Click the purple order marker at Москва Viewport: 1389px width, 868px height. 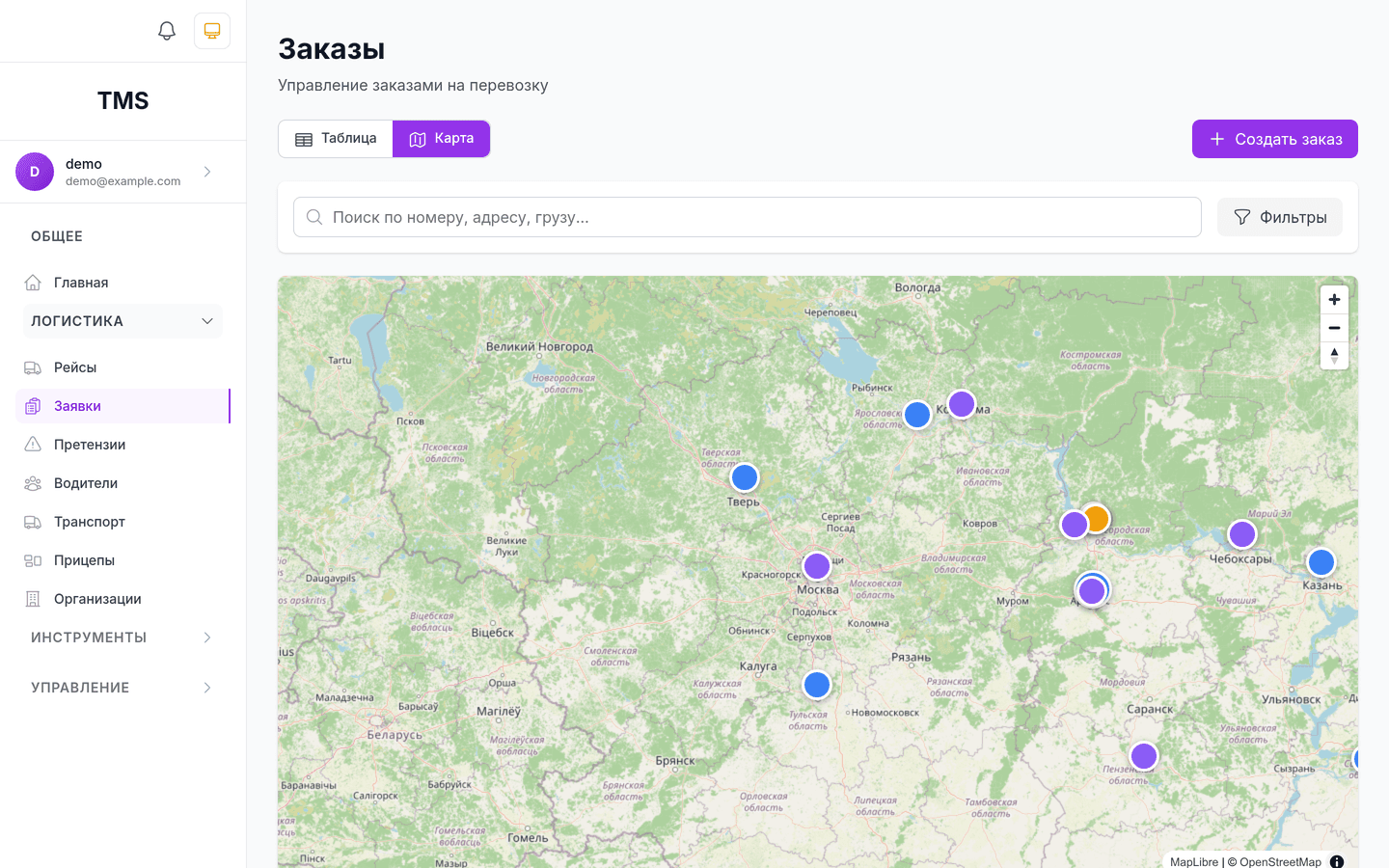[817, 565]
